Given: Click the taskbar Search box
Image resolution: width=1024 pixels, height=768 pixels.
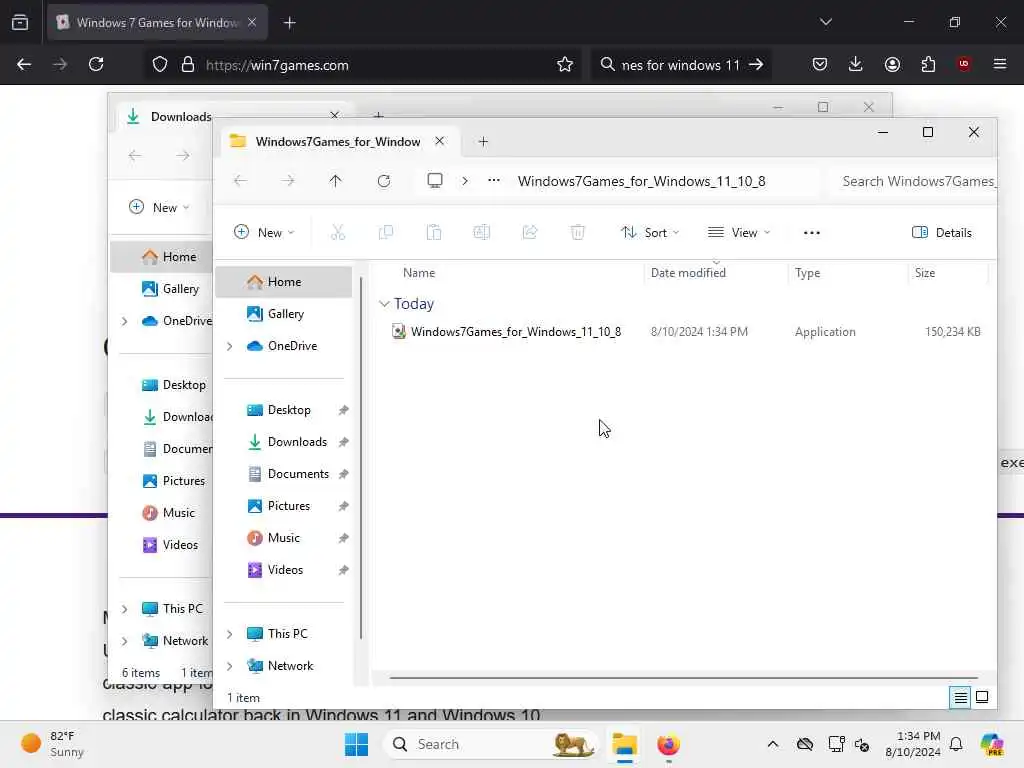Looking at the screenshot, I should coord(491,744).
